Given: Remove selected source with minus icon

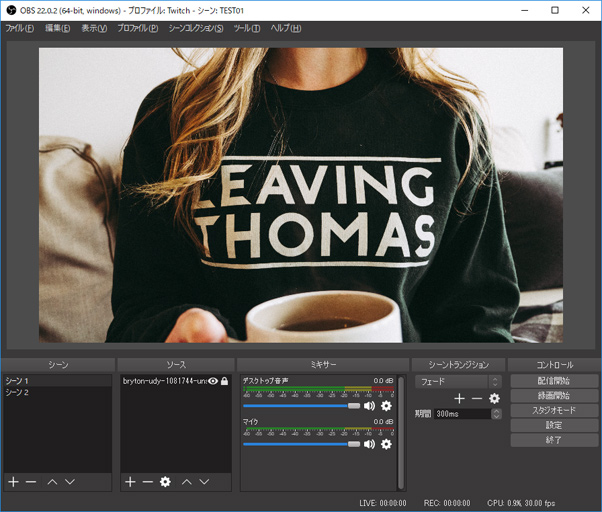Looking at the screenshot, I should click(147, 482).
